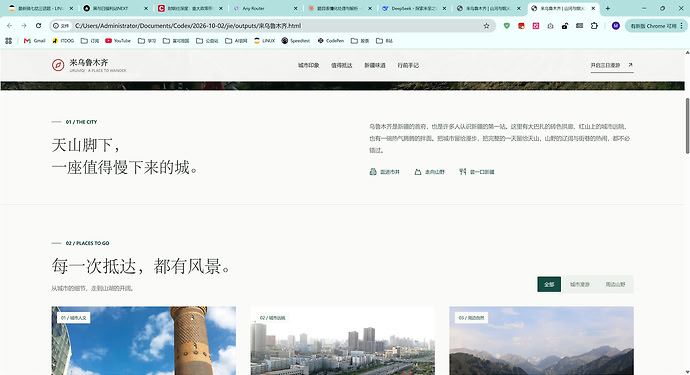Click the browser forward arrow

pos(24,26)
